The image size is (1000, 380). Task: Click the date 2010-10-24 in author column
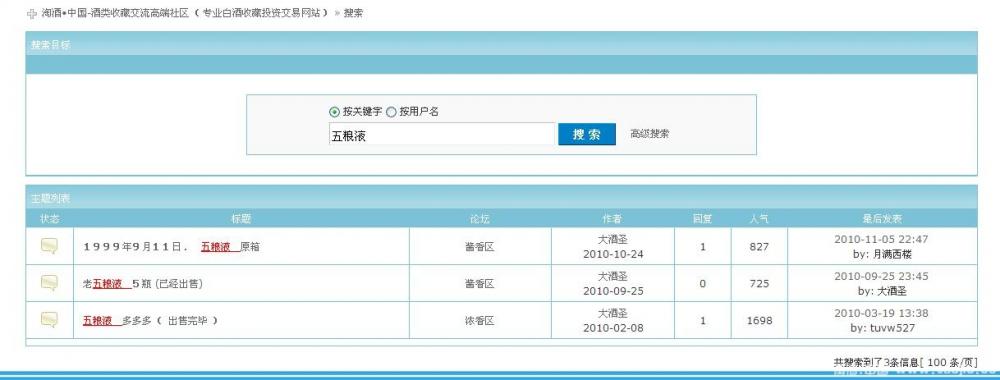coord(613,254)
